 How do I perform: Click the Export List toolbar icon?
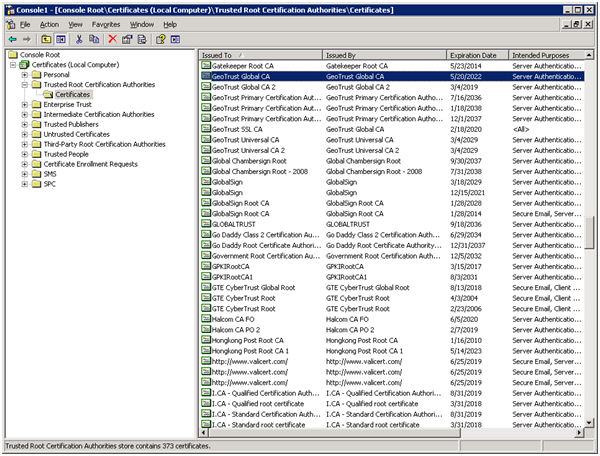(142, 39)
